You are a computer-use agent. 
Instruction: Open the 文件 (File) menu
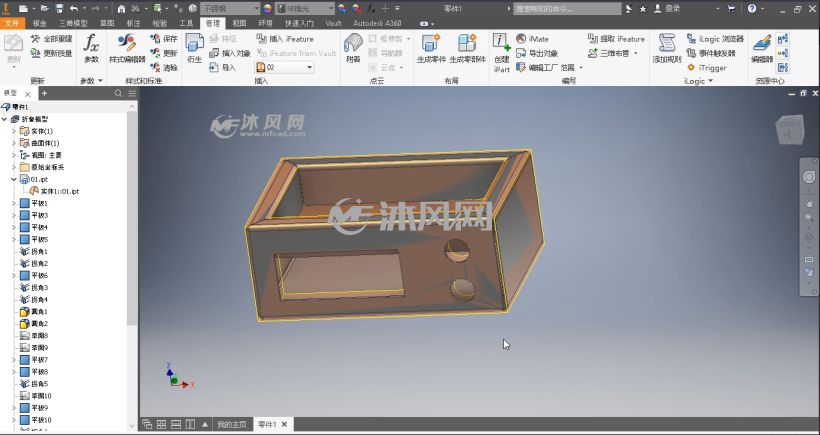point(12,24)
